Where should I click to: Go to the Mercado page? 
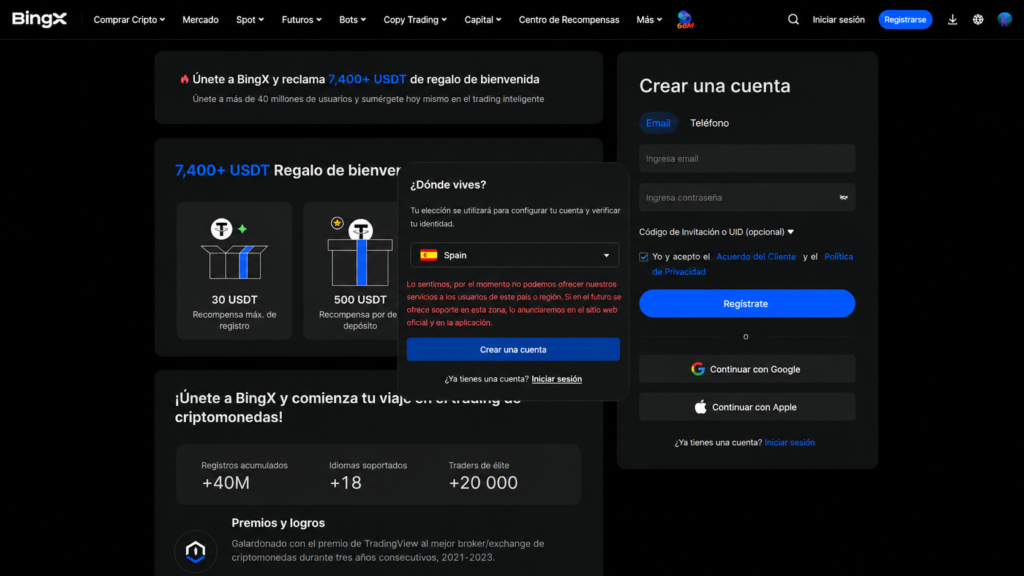[x=200, y=20]
